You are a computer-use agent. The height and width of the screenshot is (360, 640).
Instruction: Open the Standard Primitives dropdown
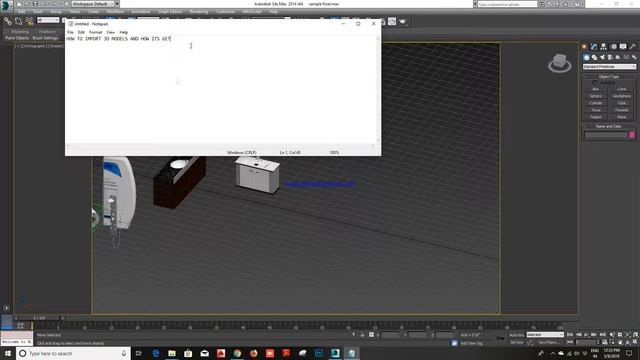tap(609, 67)
